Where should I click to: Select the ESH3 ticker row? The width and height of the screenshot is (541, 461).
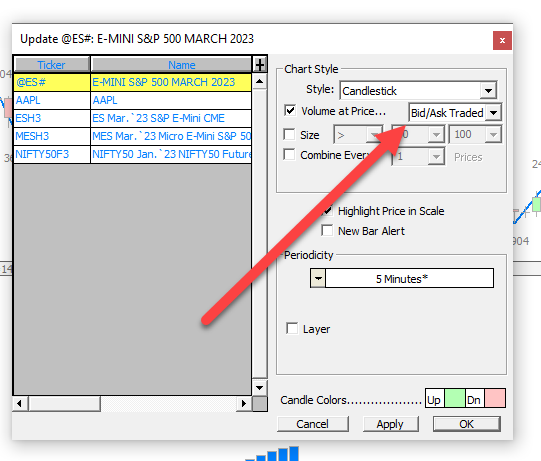point(52,118)
